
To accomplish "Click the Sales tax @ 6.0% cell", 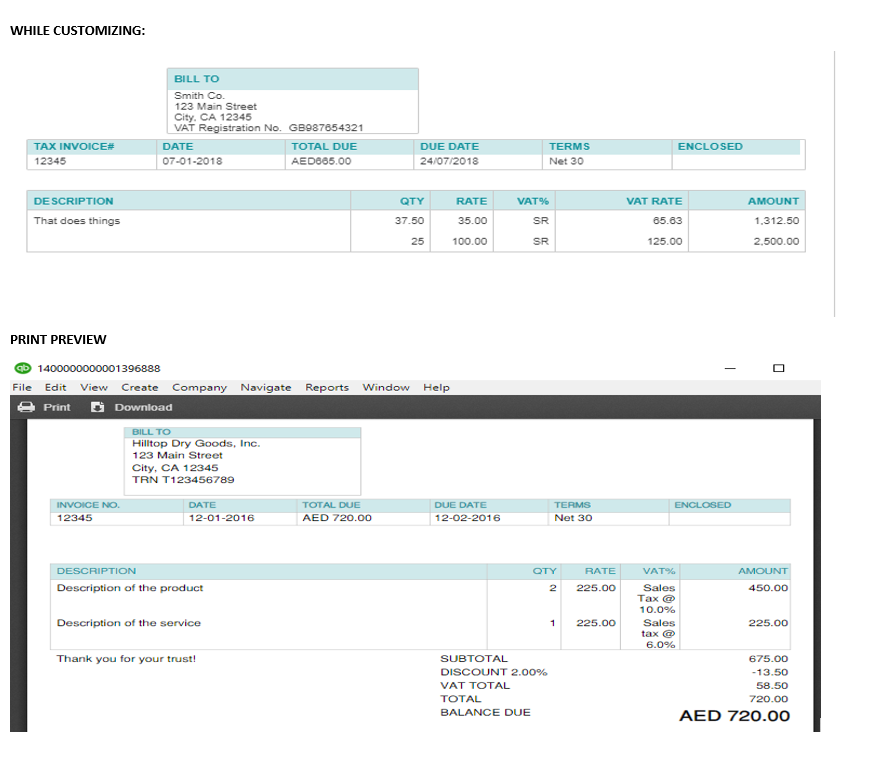I will click(x=658, y=634).
